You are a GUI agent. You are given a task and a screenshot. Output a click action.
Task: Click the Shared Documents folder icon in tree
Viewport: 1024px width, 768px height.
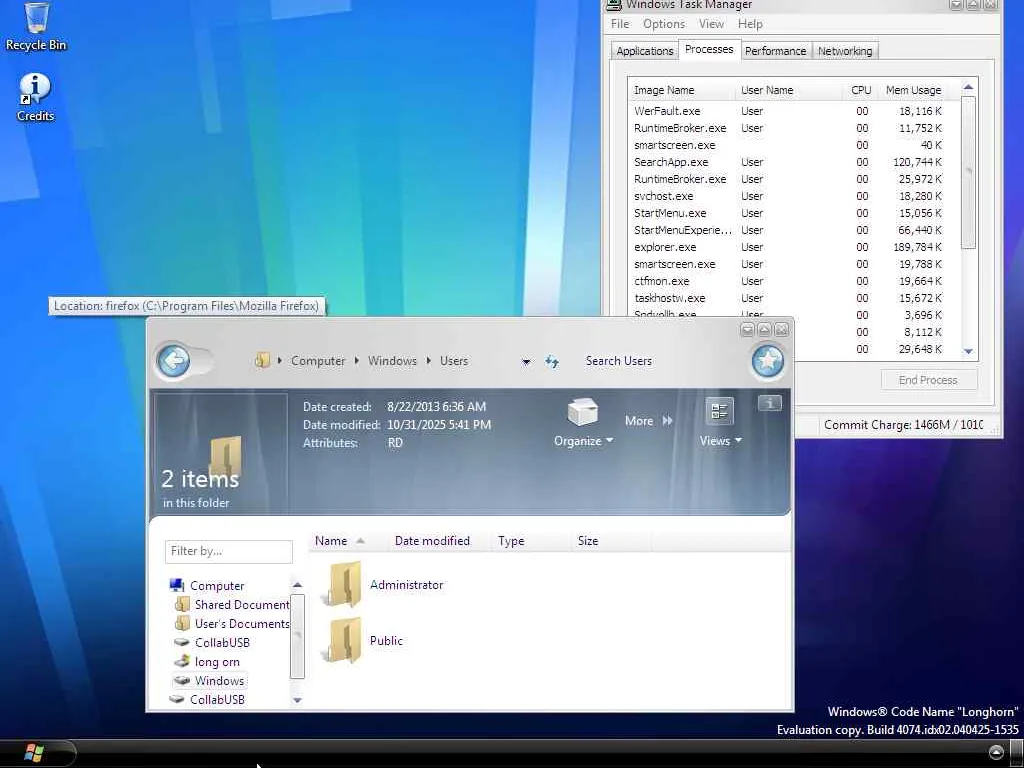coord(183,604)
